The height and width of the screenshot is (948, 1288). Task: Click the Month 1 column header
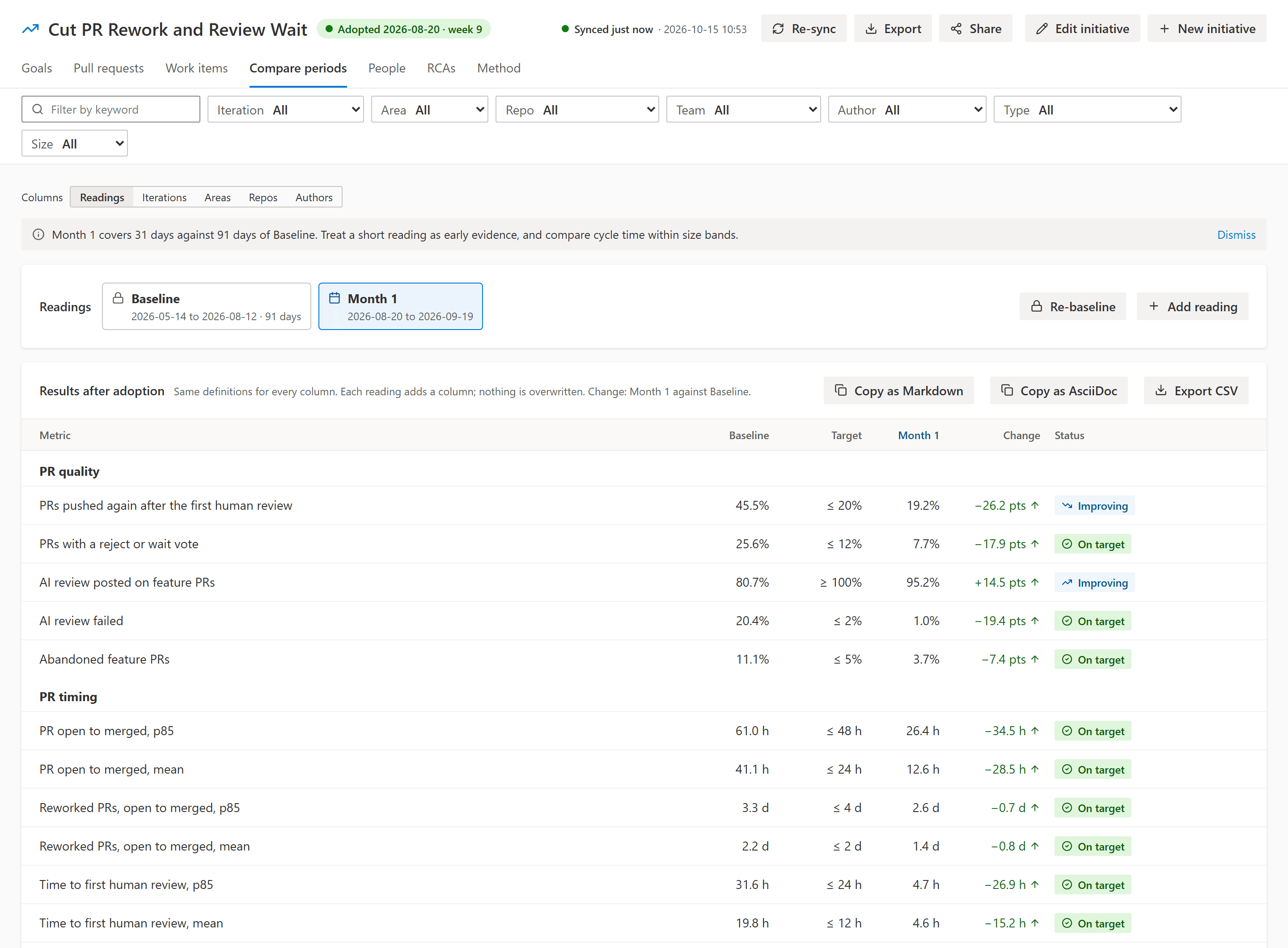918,435
